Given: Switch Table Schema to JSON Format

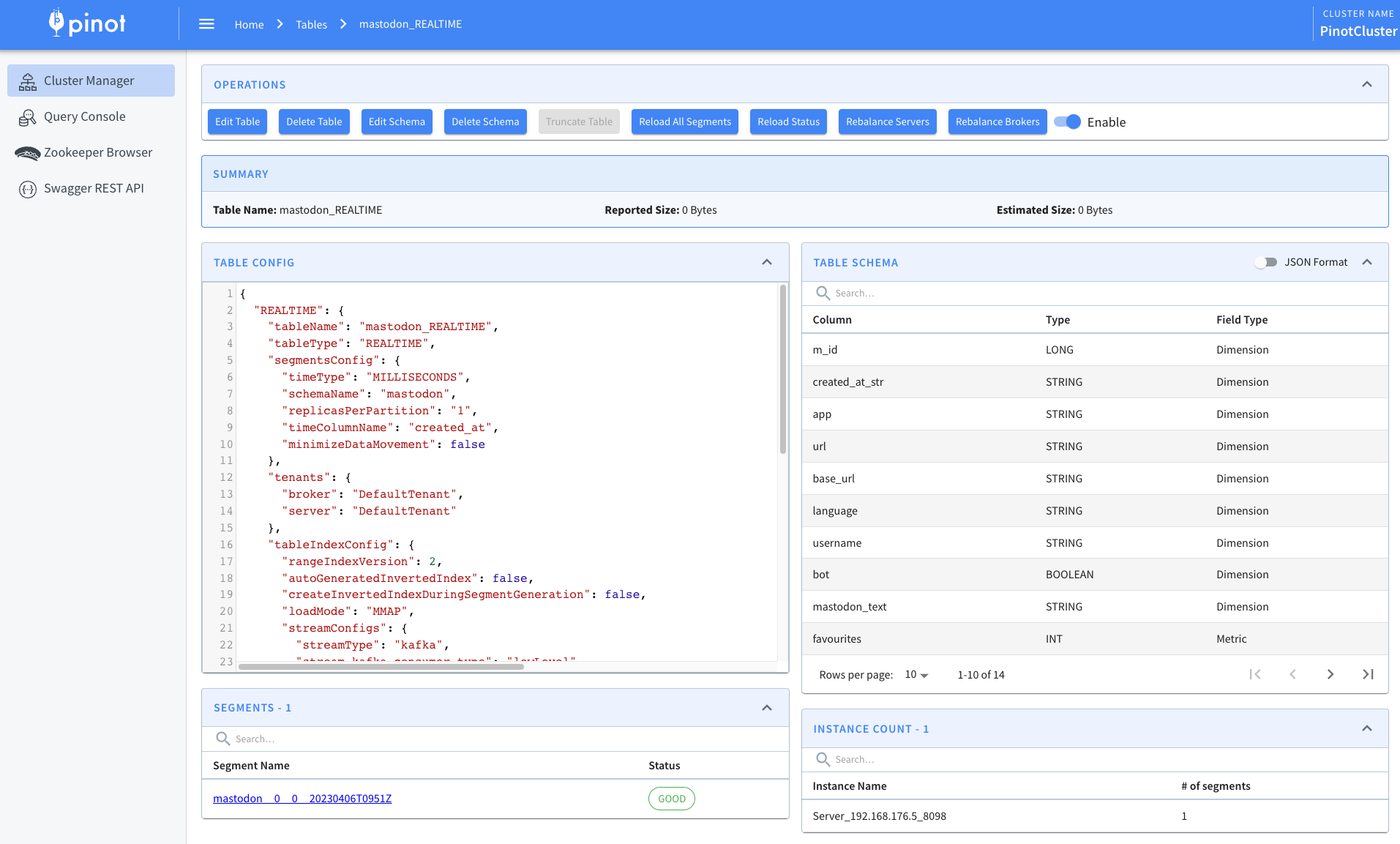Looking at the screenshot, I should pos(1265,262).
